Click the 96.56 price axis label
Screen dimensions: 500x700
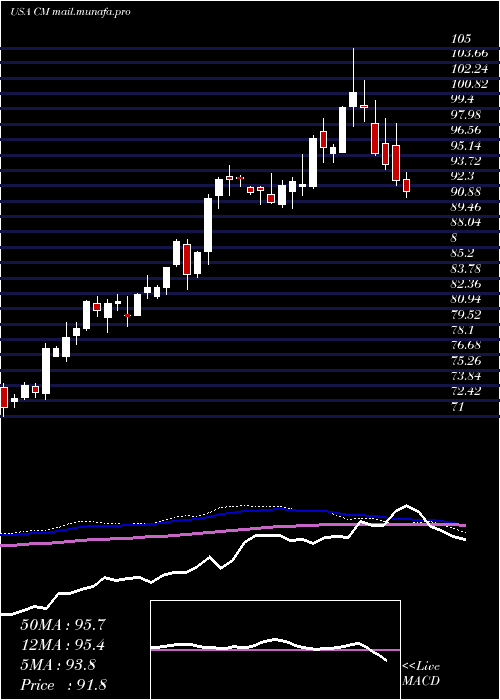tap(466, 130)
